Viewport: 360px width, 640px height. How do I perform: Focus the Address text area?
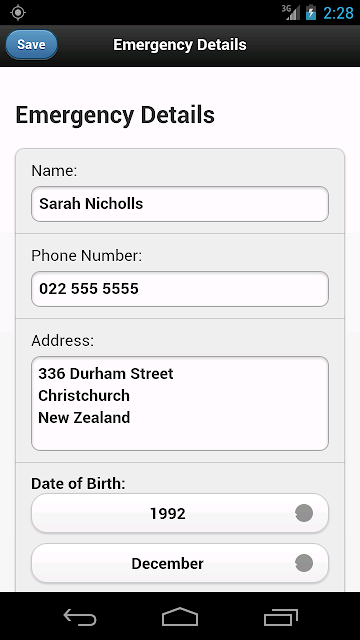click(180, 404)
